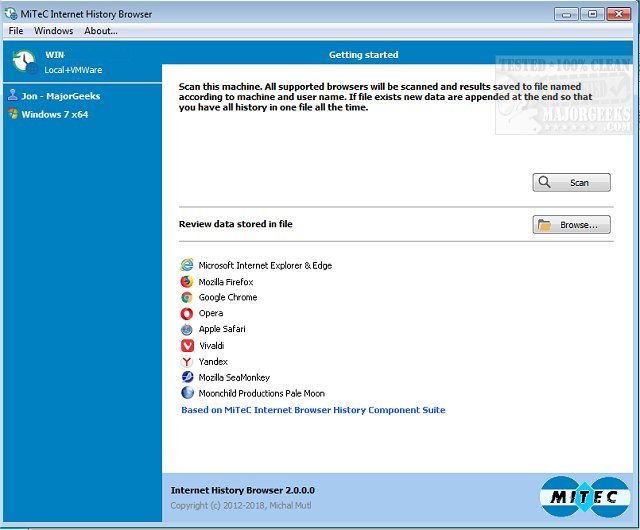Open MiTeC Internet Browser History Component Suite link
Image resolution: width=640 pixels, height=530 pixels.
(313, 410)
